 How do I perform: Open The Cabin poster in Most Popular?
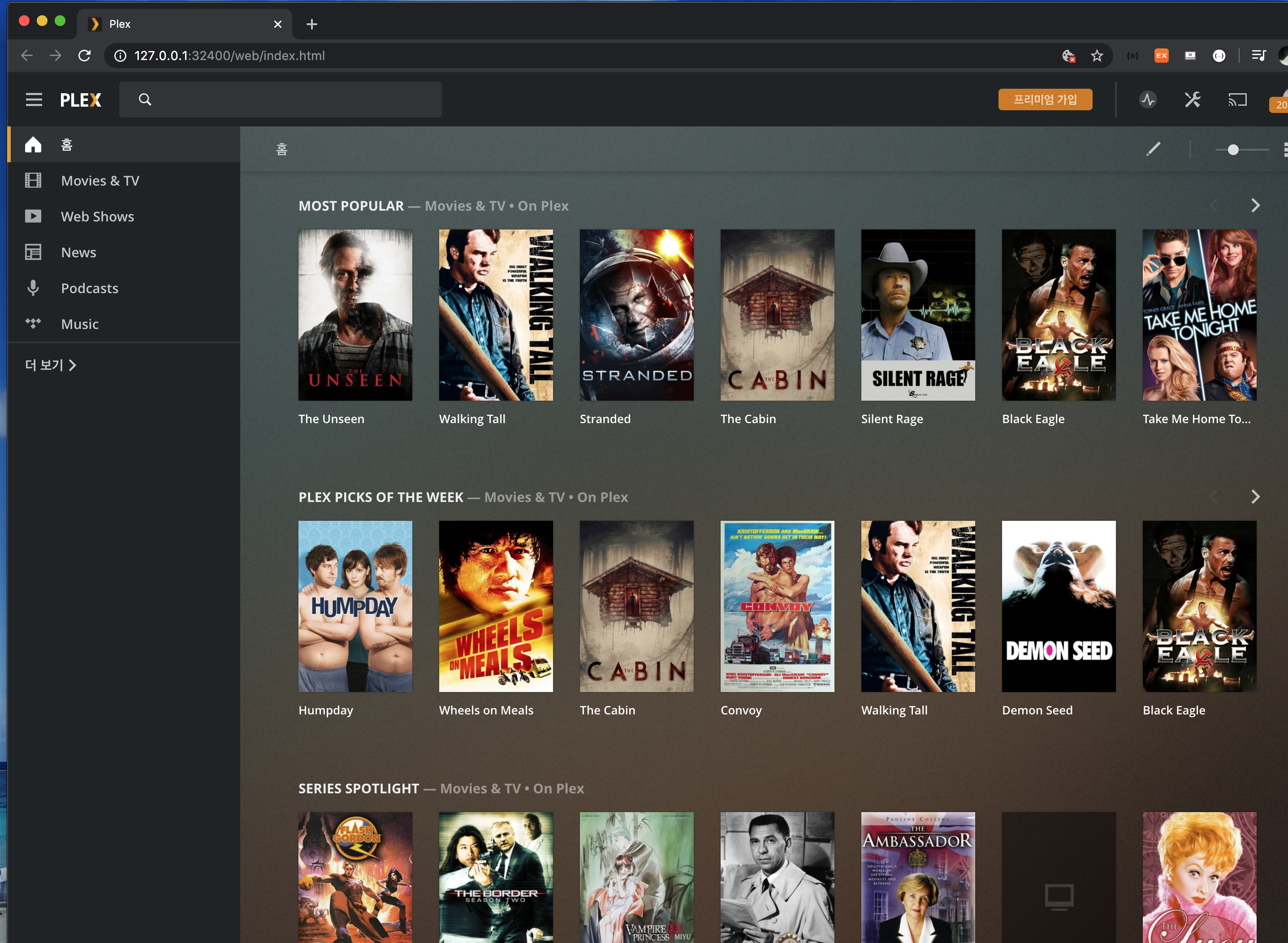[777, 315]
